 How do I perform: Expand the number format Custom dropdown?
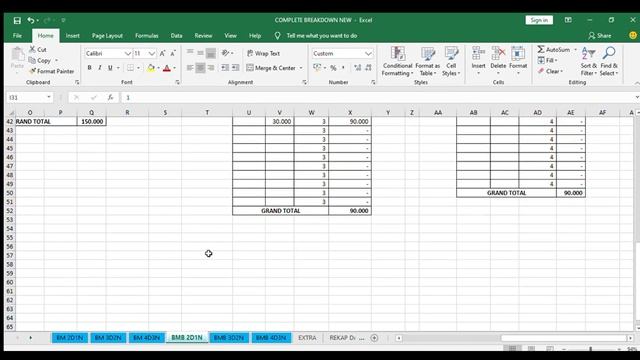[x=368, y=53]
